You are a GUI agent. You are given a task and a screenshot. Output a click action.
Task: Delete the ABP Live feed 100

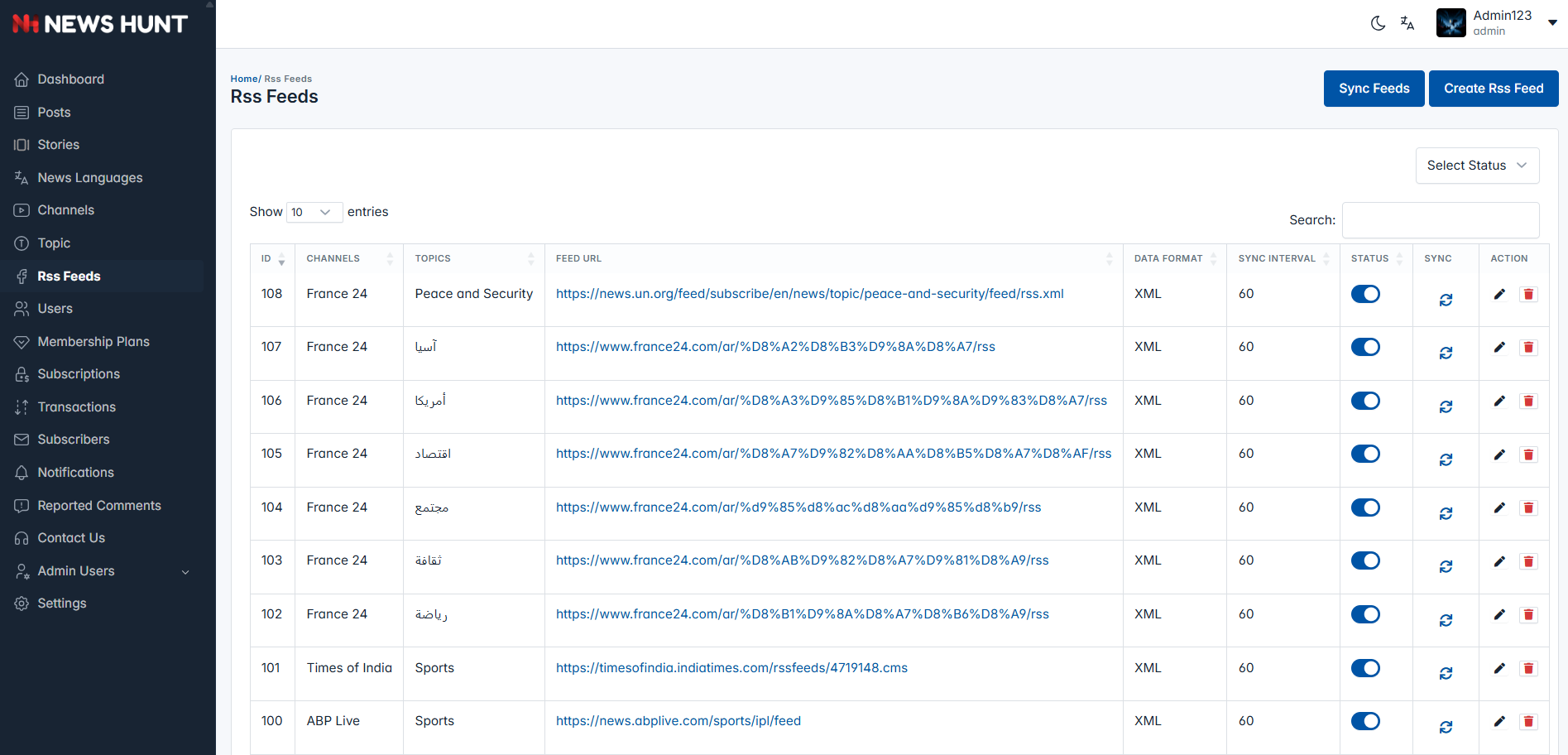tap(1528, 721)
